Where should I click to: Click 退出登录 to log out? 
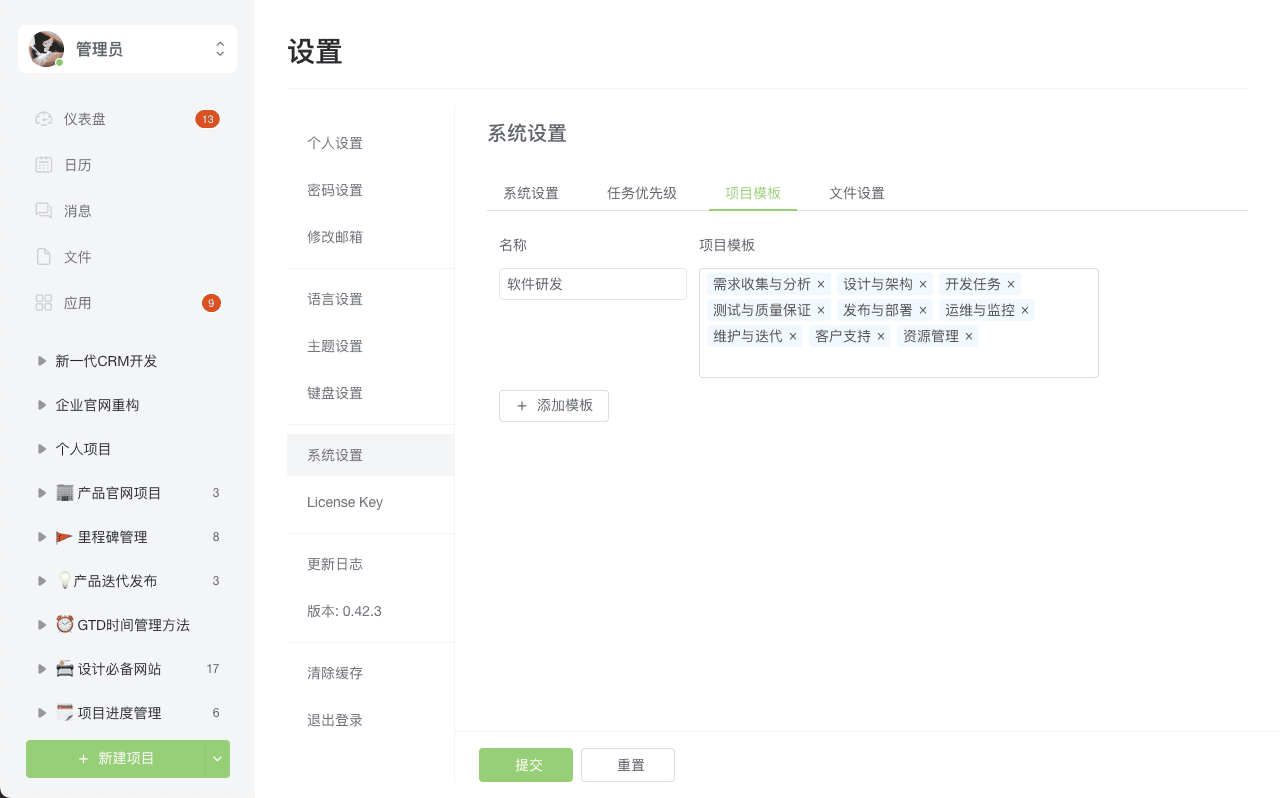pos(334,719)
